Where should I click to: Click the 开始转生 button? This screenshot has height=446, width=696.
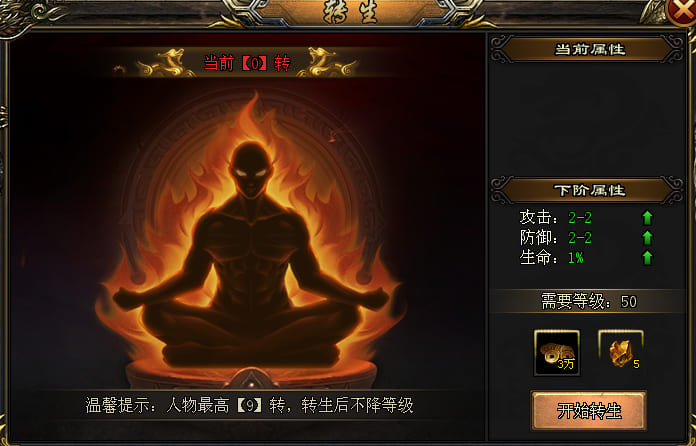coord(589,411)
